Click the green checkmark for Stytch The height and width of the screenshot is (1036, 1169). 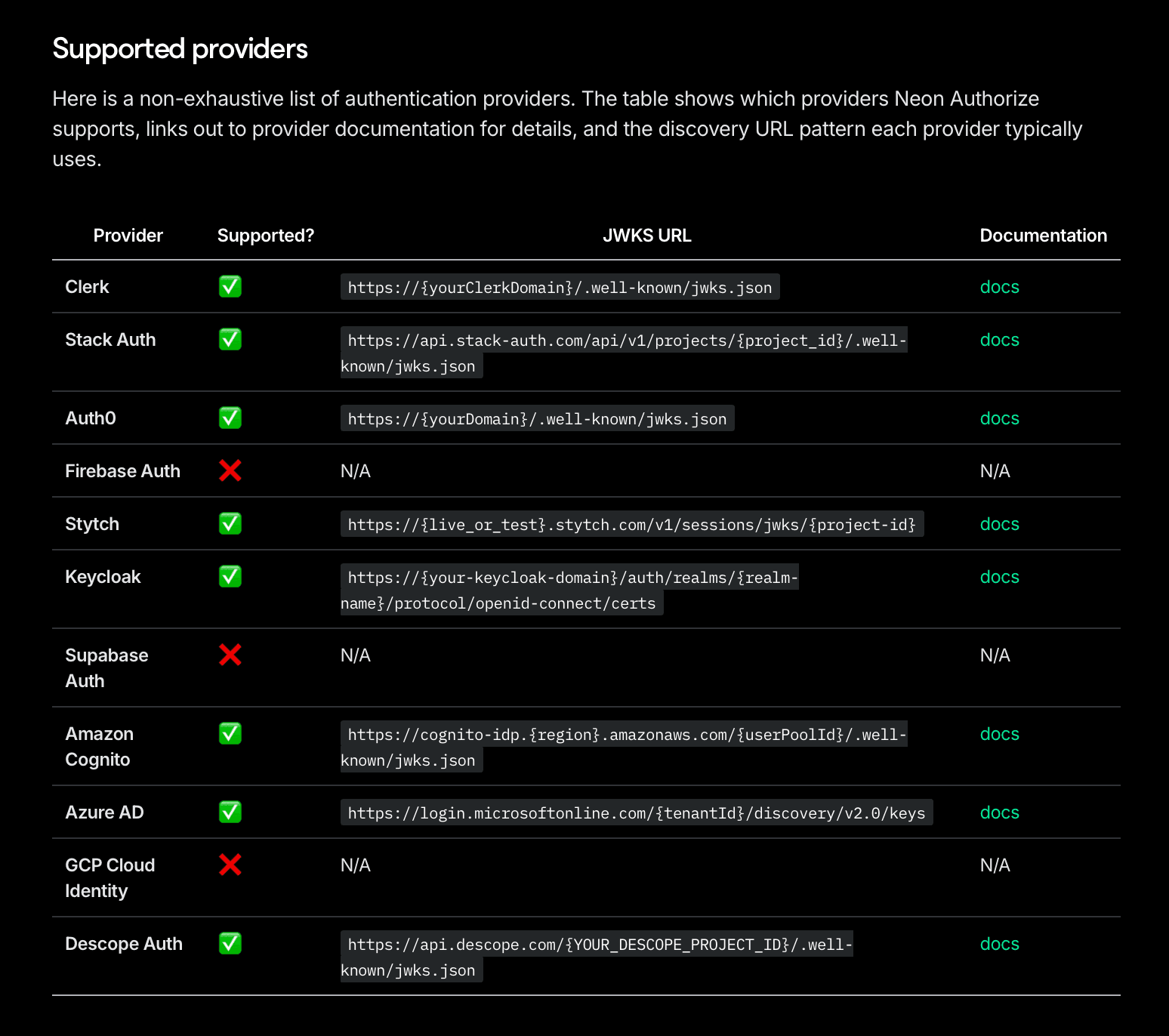coord(230,524)
